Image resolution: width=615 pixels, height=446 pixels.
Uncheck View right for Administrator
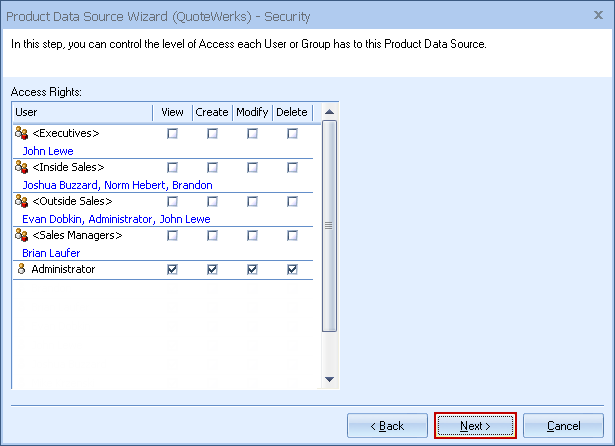pos(172,269)
